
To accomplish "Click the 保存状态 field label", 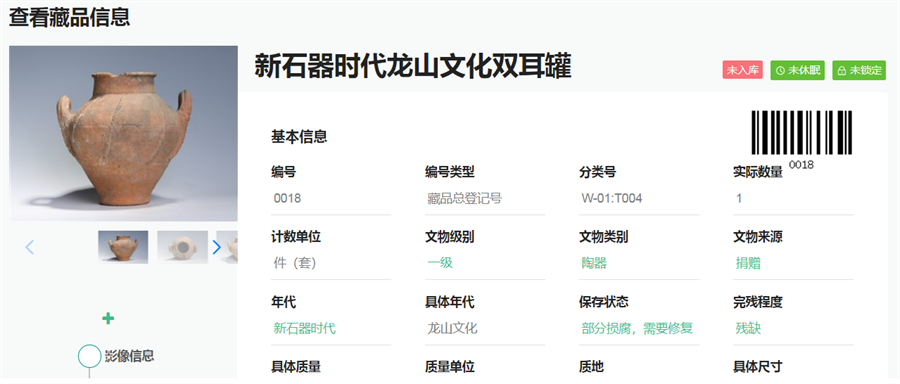I will (x=604, y=301).
